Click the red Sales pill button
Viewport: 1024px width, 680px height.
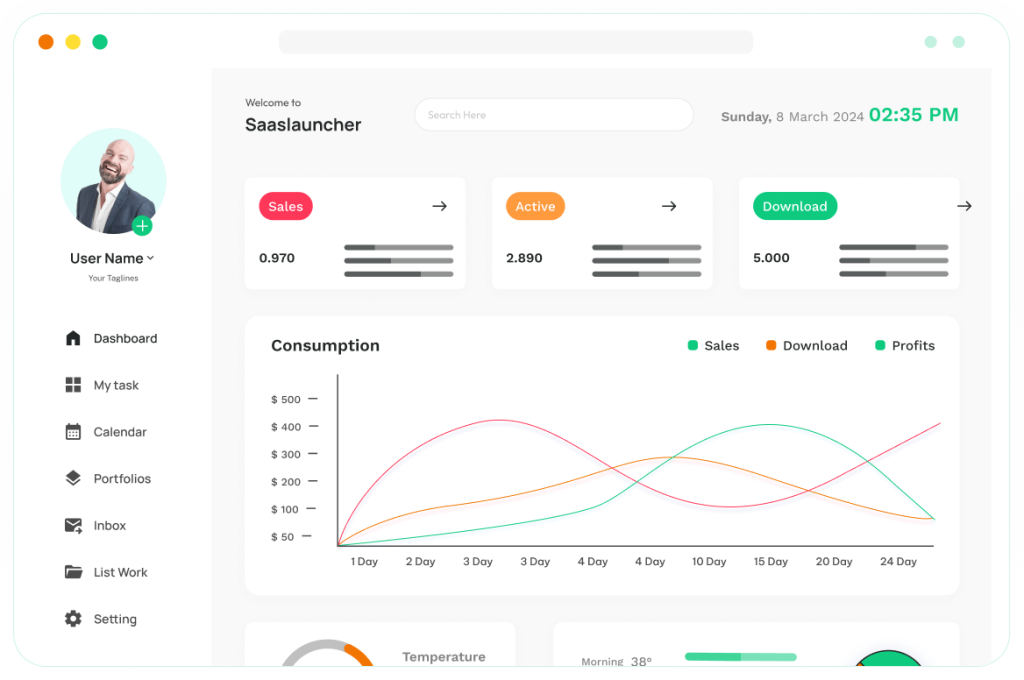(x=286, y=206)
